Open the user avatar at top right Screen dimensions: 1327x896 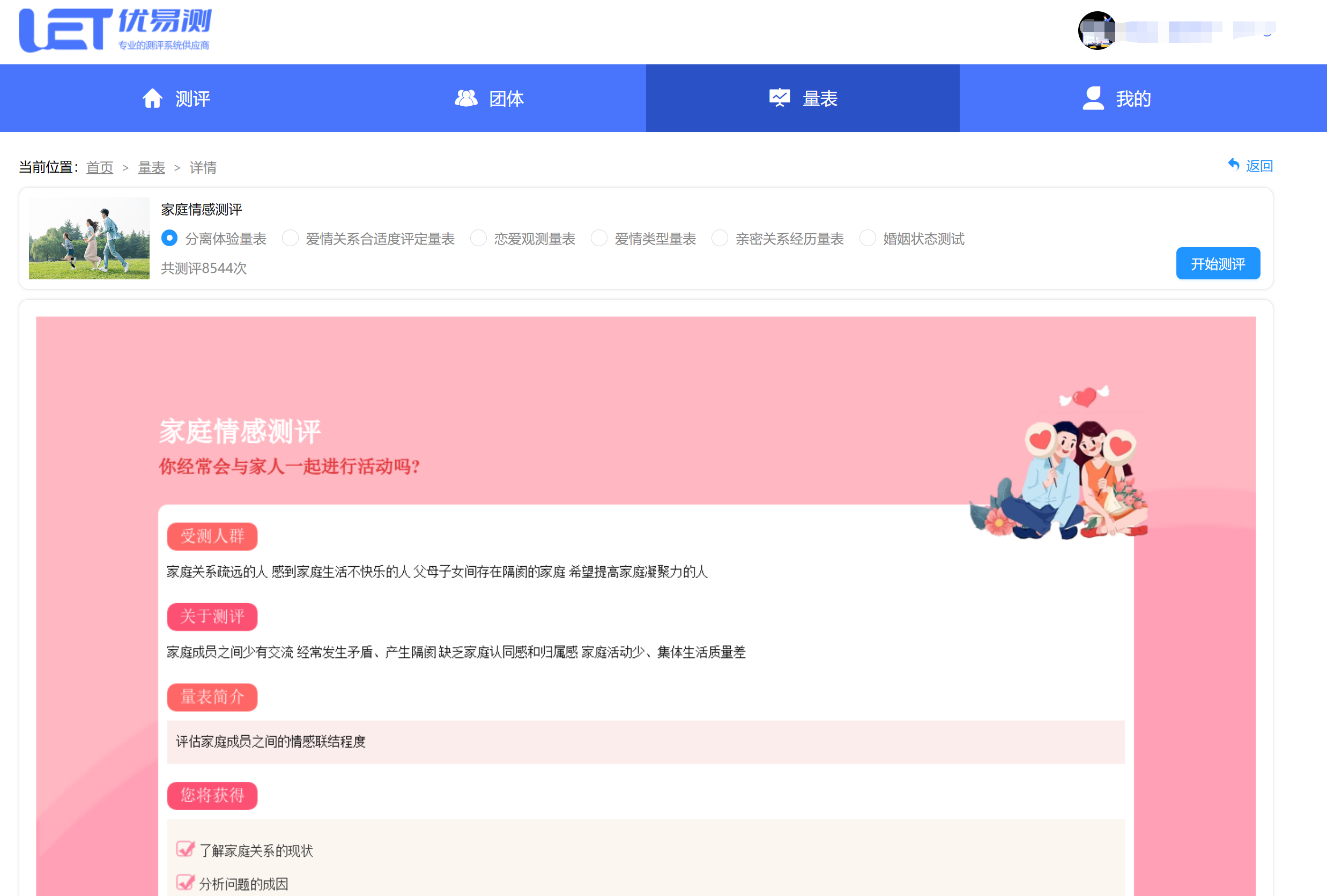point(1096,31)
